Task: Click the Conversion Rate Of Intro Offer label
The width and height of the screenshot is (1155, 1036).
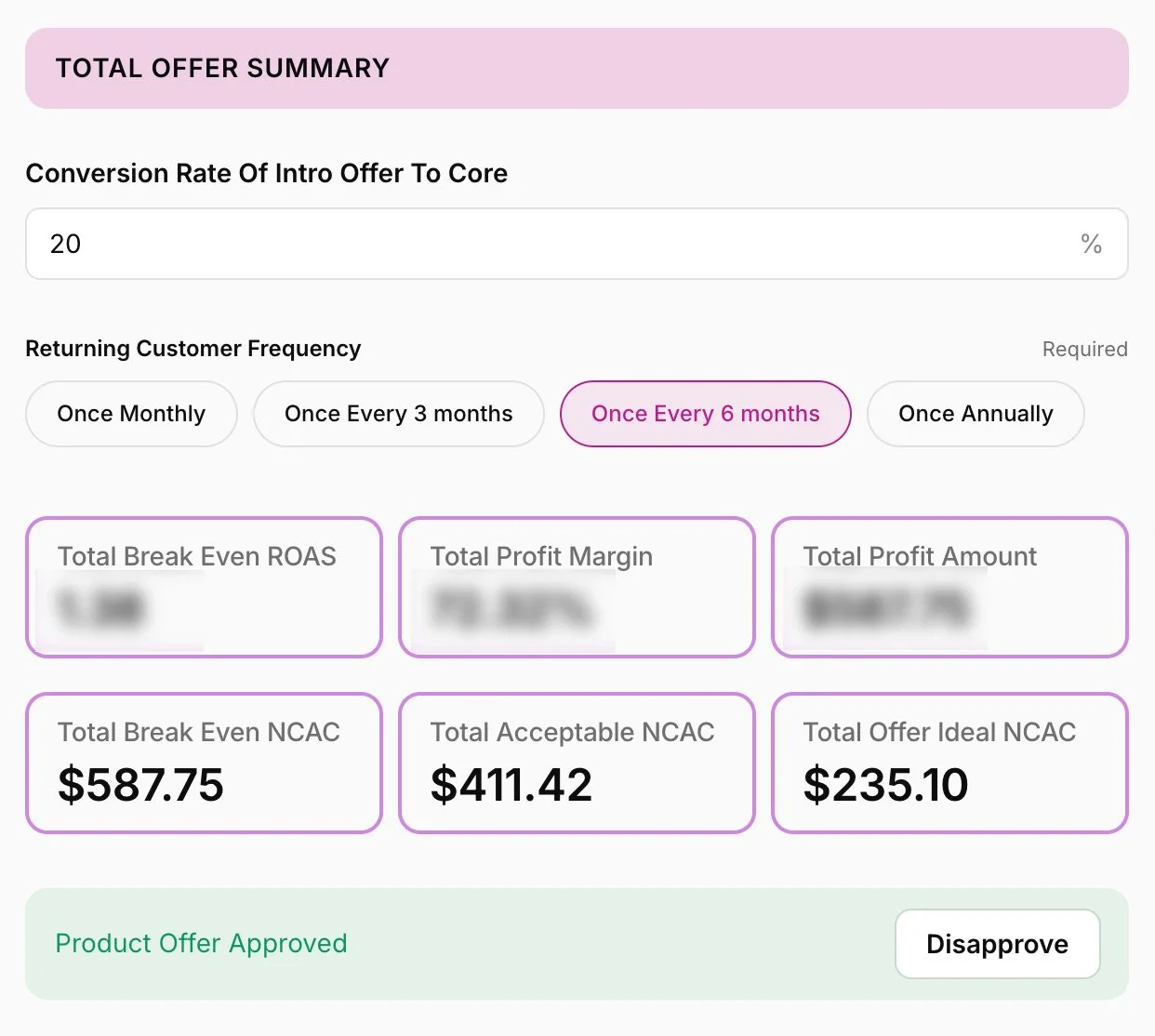Action: pos(266,173)
